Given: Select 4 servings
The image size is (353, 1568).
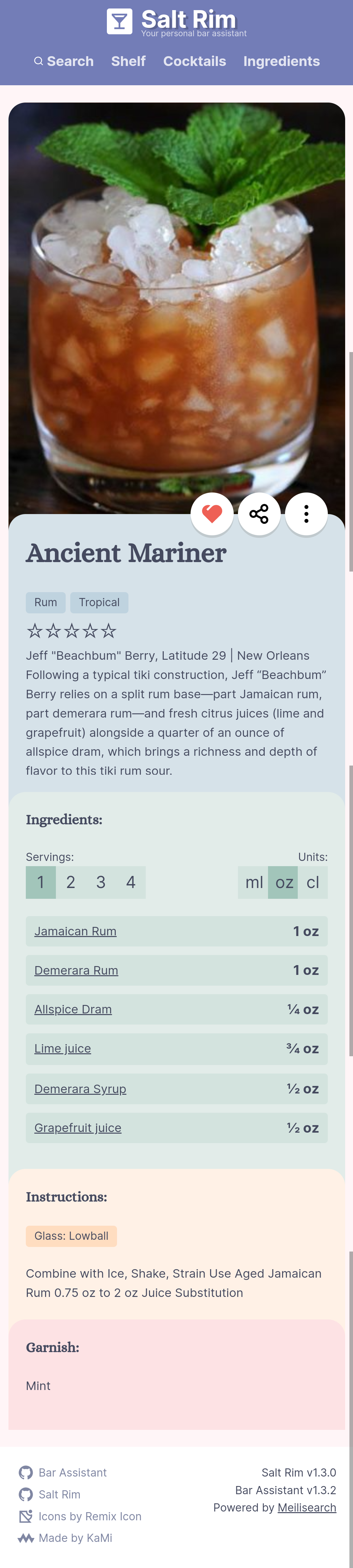Looking at the screenshot, I should click(x=131, y=882).
